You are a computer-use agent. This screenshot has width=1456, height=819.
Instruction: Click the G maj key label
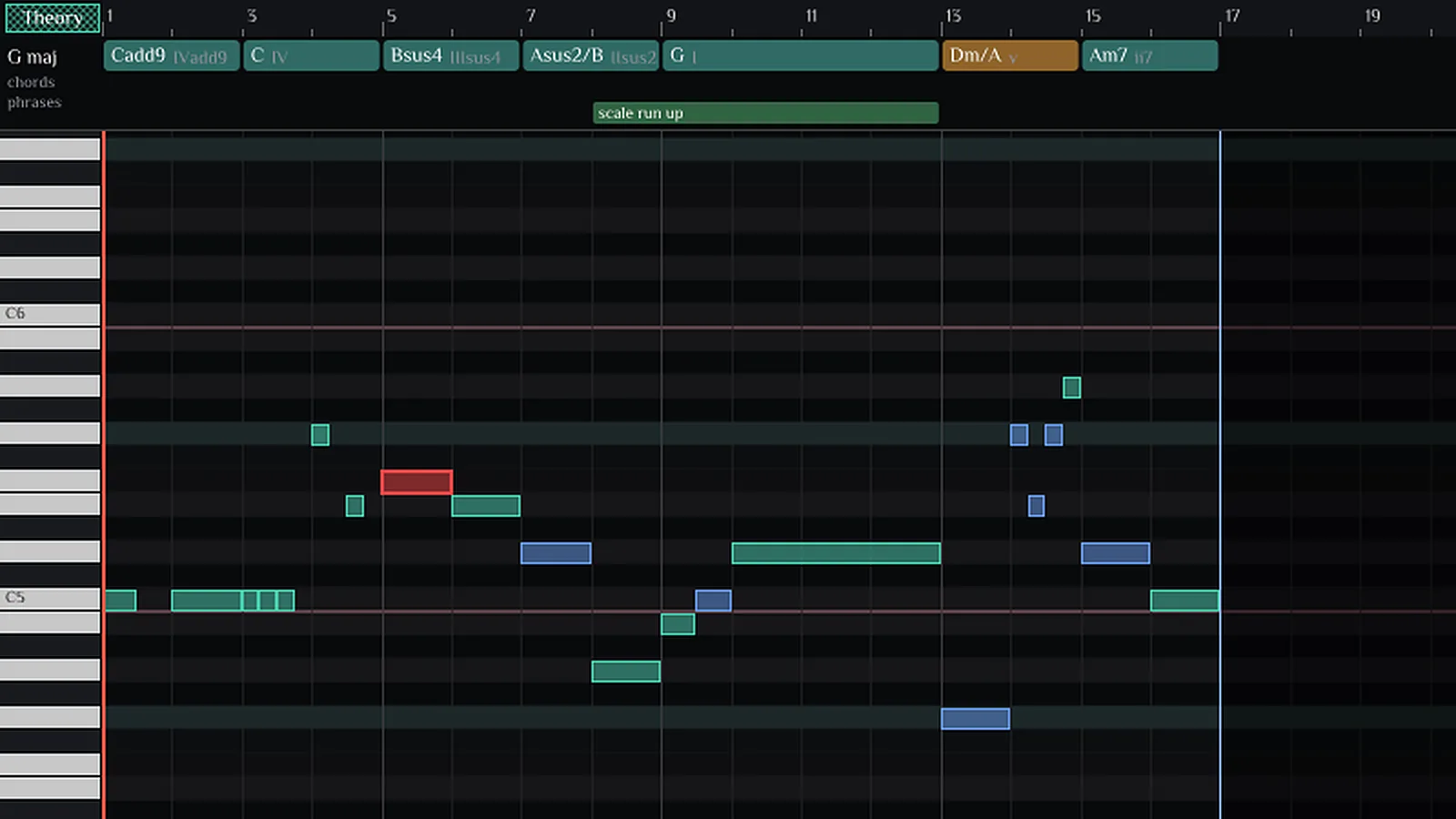coord(33,56)
